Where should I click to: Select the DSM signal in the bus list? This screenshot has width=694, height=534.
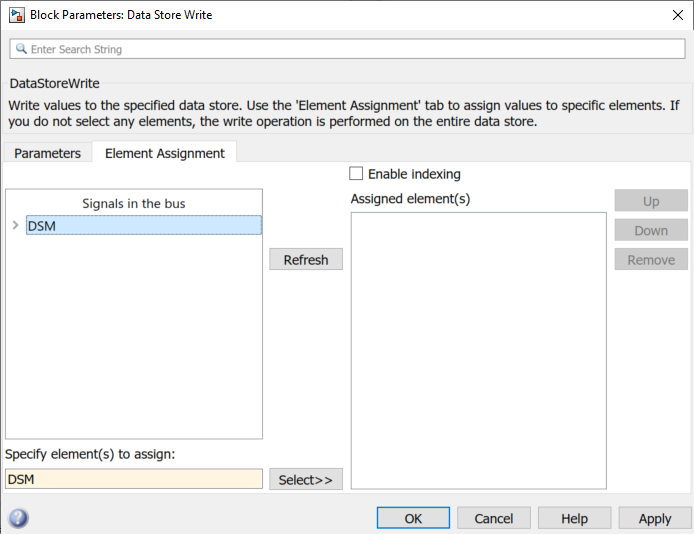tap(143, 226)
